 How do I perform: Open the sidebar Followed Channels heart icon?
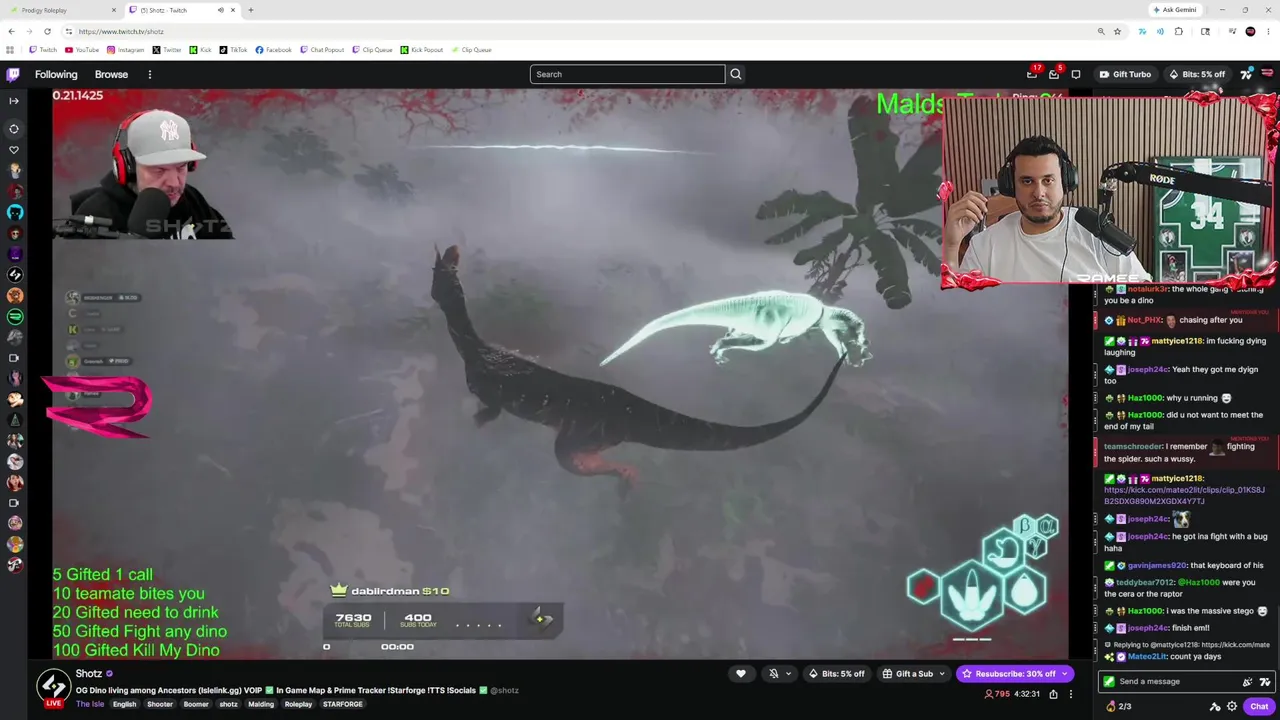click(x=14, y=150)
